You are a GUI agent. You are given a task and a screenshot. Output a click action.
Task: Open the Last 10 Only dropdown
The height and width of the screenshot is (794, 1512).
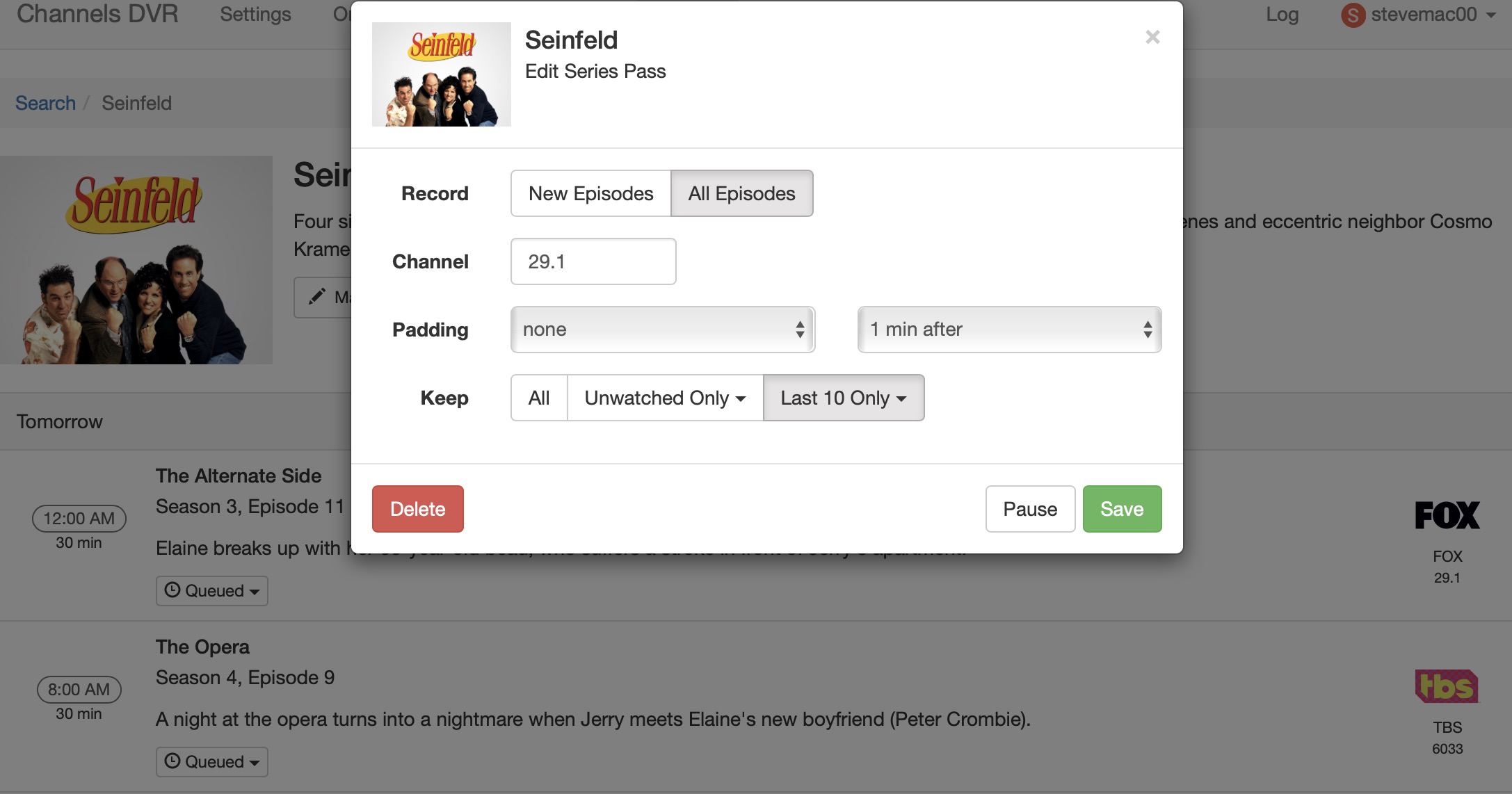pyautogui.click(x=843, y=398)
